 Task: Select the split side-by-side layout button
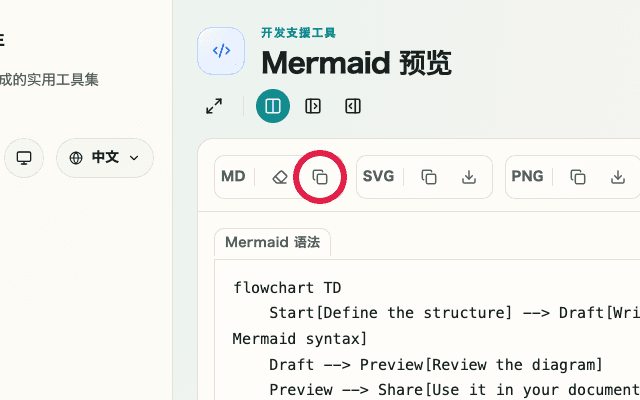click(x=273, y=106)
